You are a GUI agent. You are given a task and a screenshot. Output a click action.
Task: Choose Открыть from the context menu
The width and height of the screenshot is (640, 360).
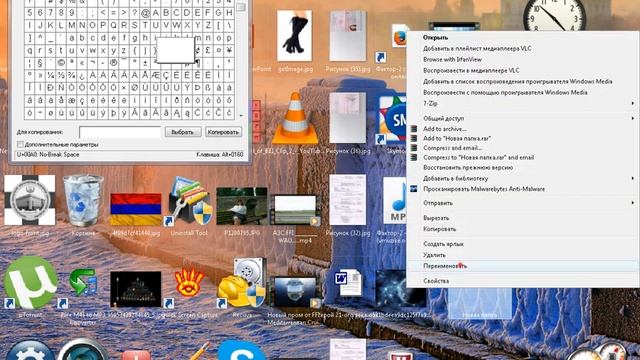coord(522,38)
